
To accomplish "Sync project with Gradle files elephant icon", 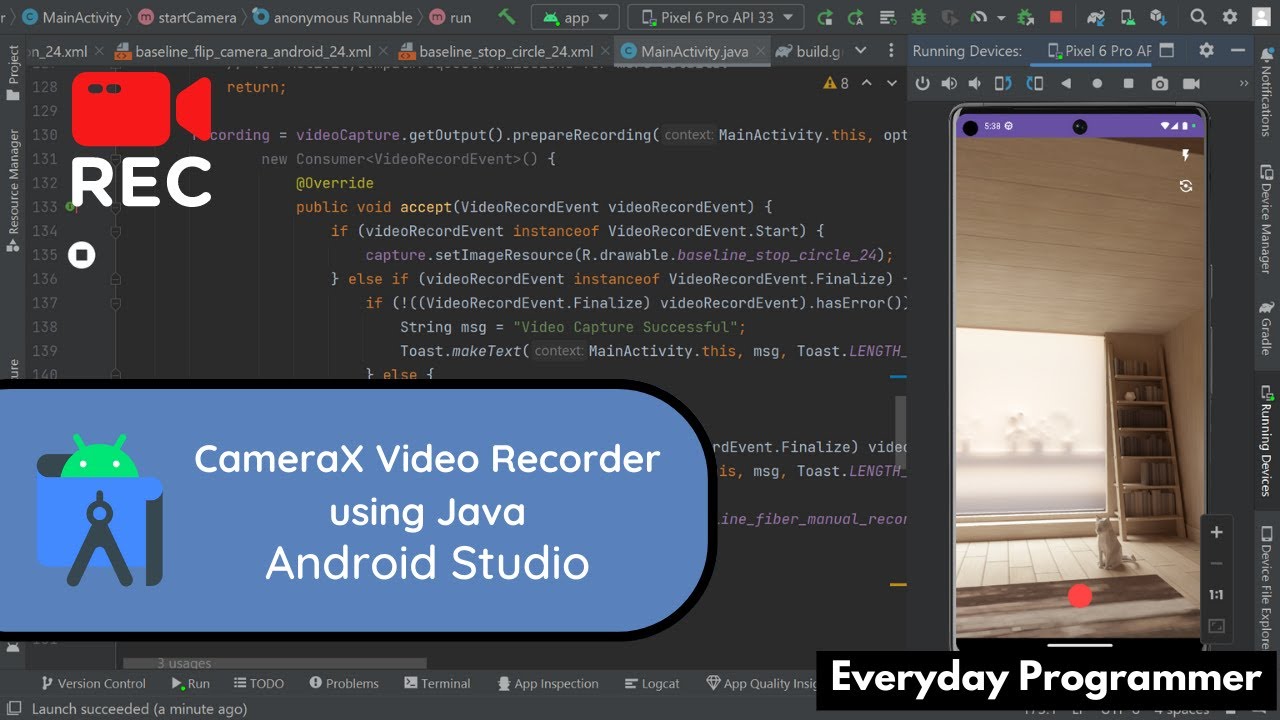I will tap(1097, 17).
